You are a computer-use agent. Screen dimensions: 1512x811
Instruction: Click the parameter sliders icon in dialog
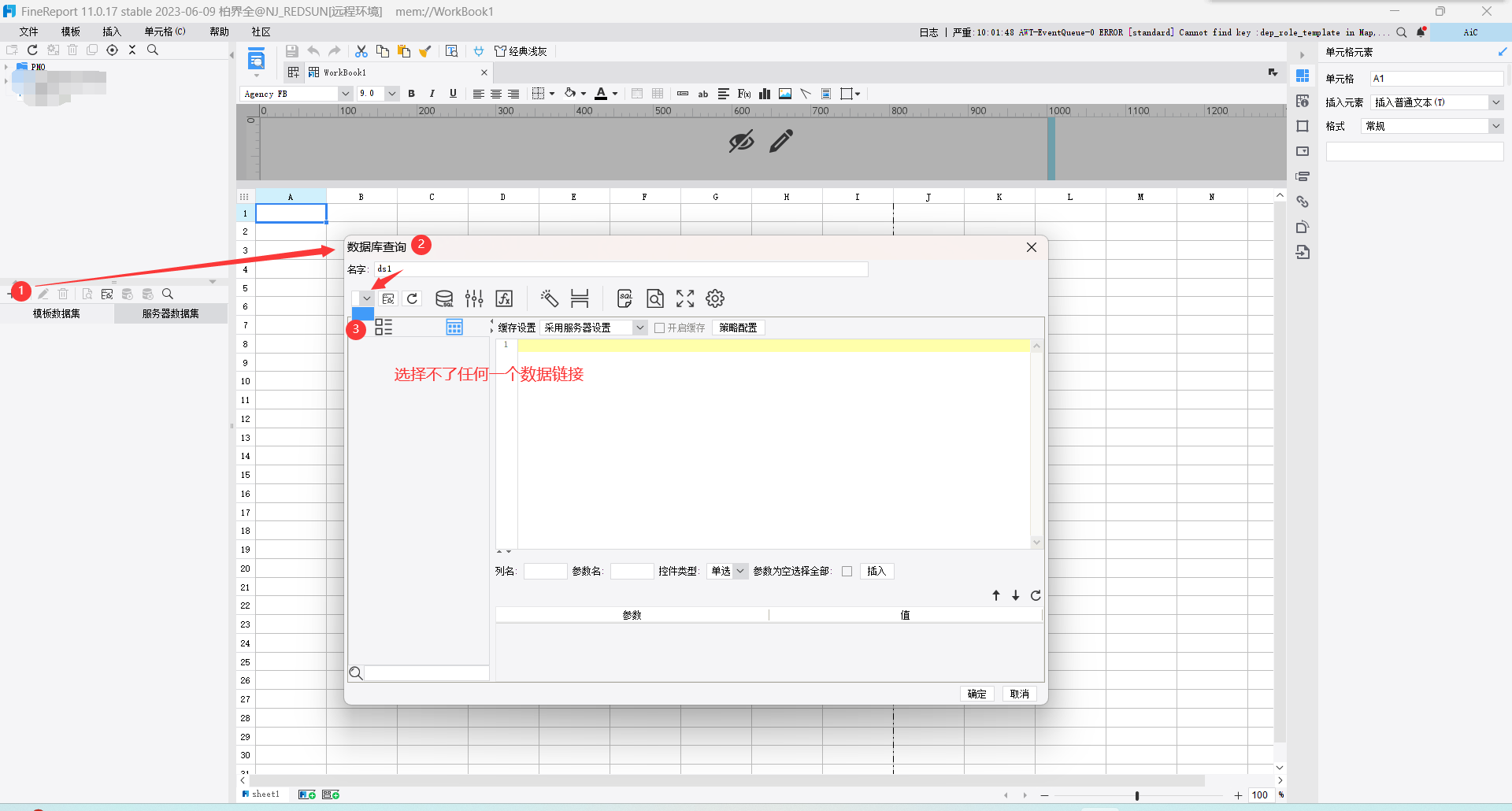(474, 298)
